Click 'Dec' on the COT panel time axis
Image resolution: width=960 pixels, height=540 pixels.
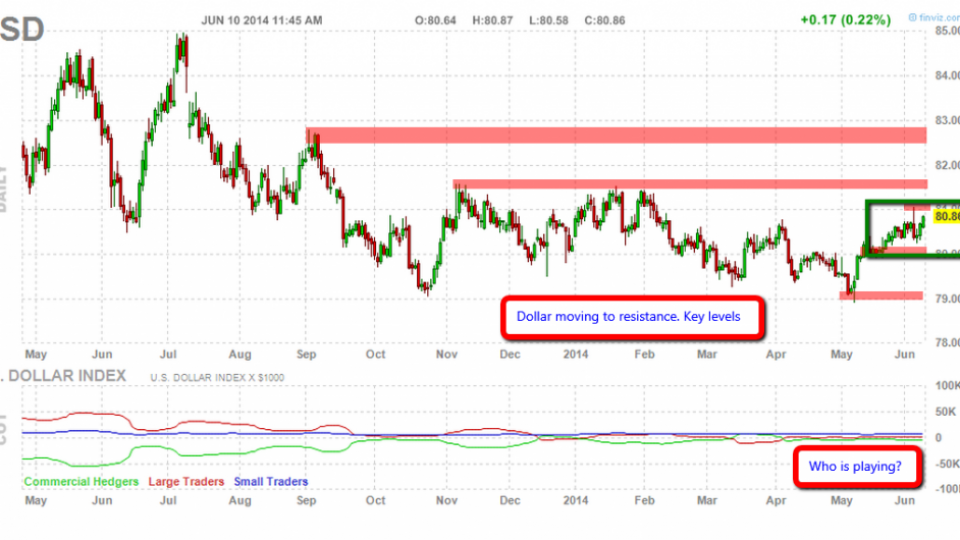(509, 500)
